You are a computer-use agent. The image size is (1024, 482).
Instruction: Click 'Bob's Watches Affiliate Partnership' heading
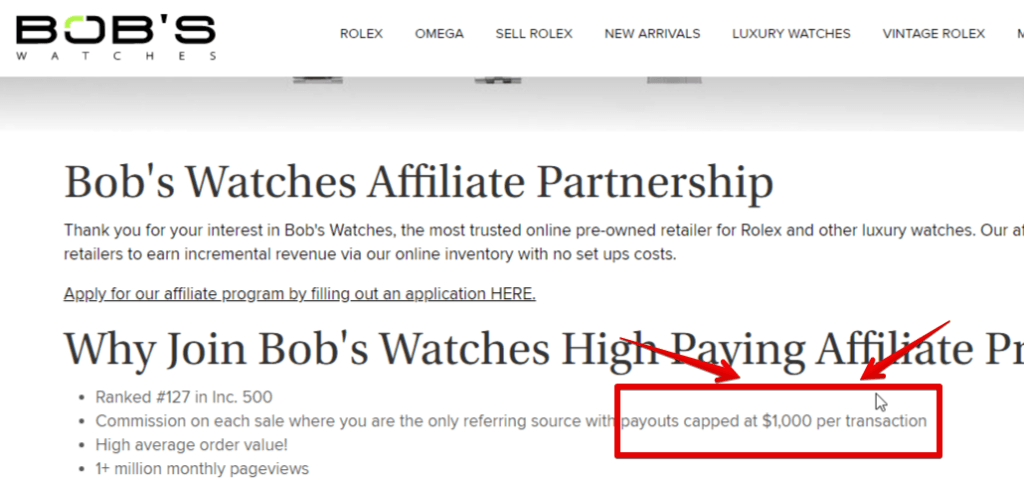tap(419, 182)
